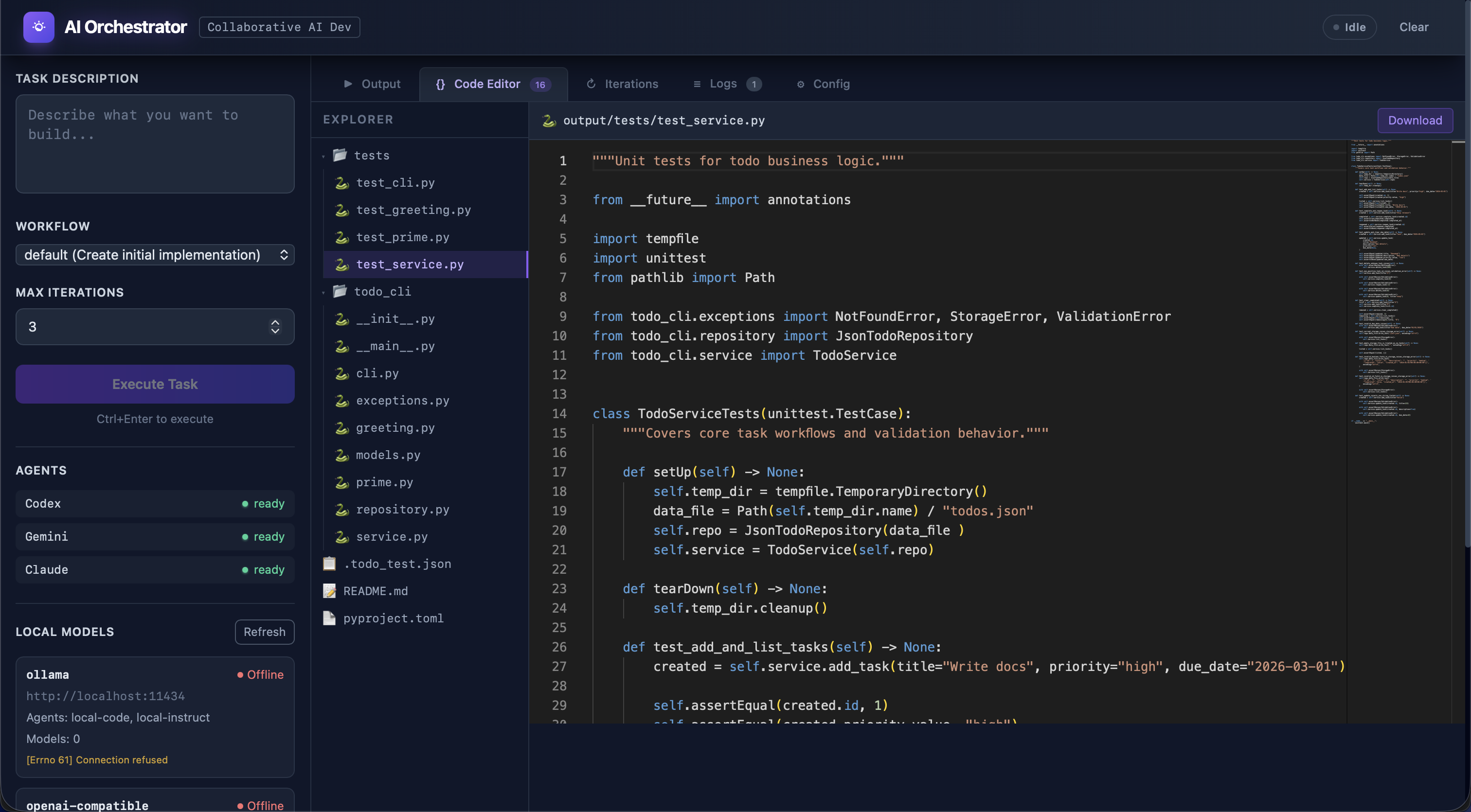The height and width of the screenshot is (812, 1471).
Task: Click the file icon next to .todo_test.json
Action: click(x=329, y=564)
